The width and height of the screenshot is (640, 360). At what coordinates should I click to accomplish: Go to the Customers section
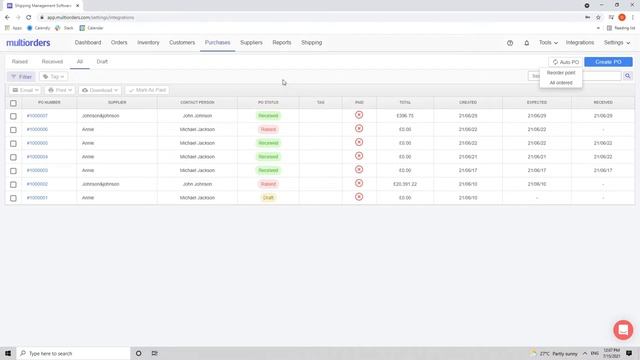[182, 42]
